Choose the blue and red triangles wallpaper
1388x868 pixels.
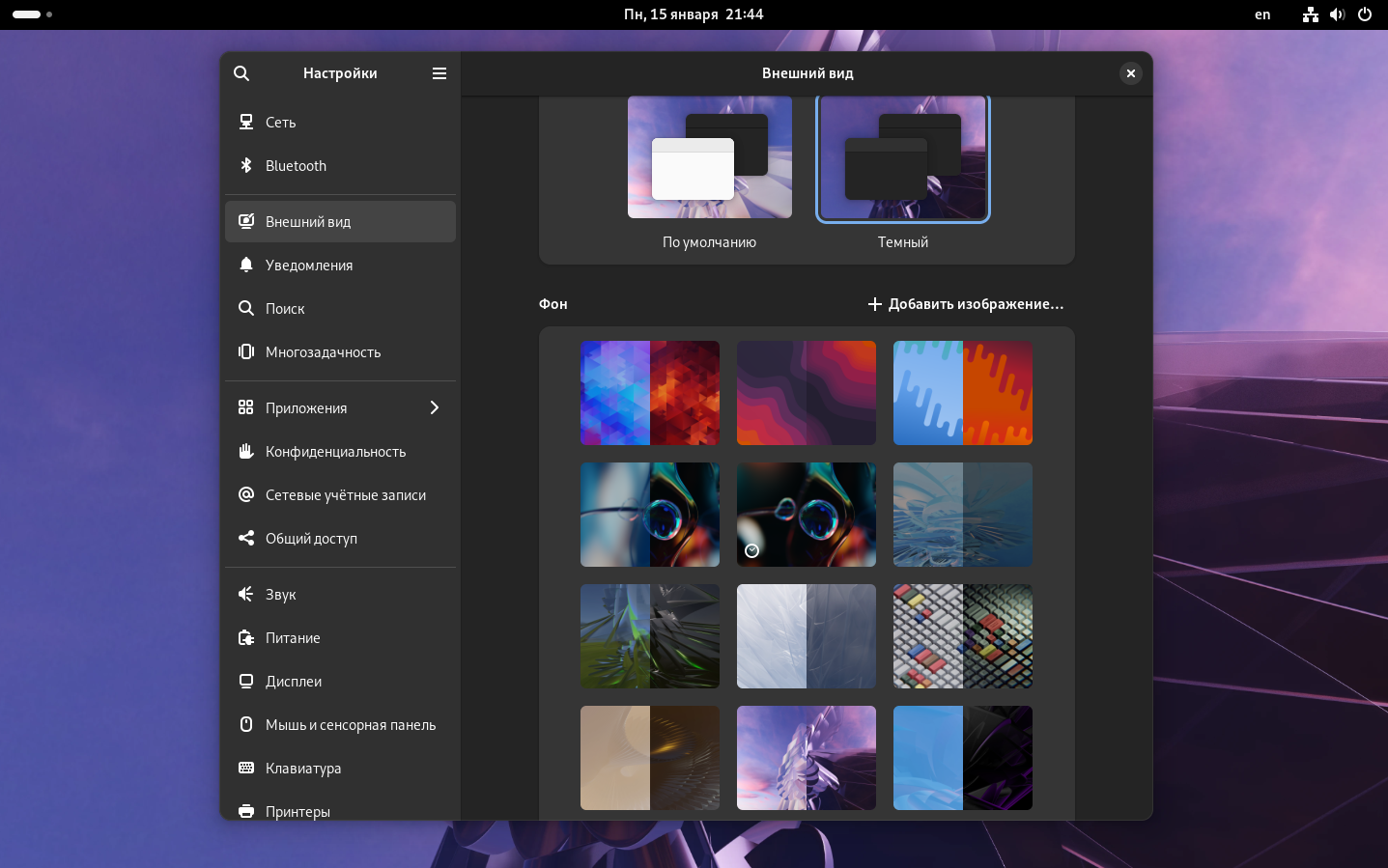click(650, 393)
